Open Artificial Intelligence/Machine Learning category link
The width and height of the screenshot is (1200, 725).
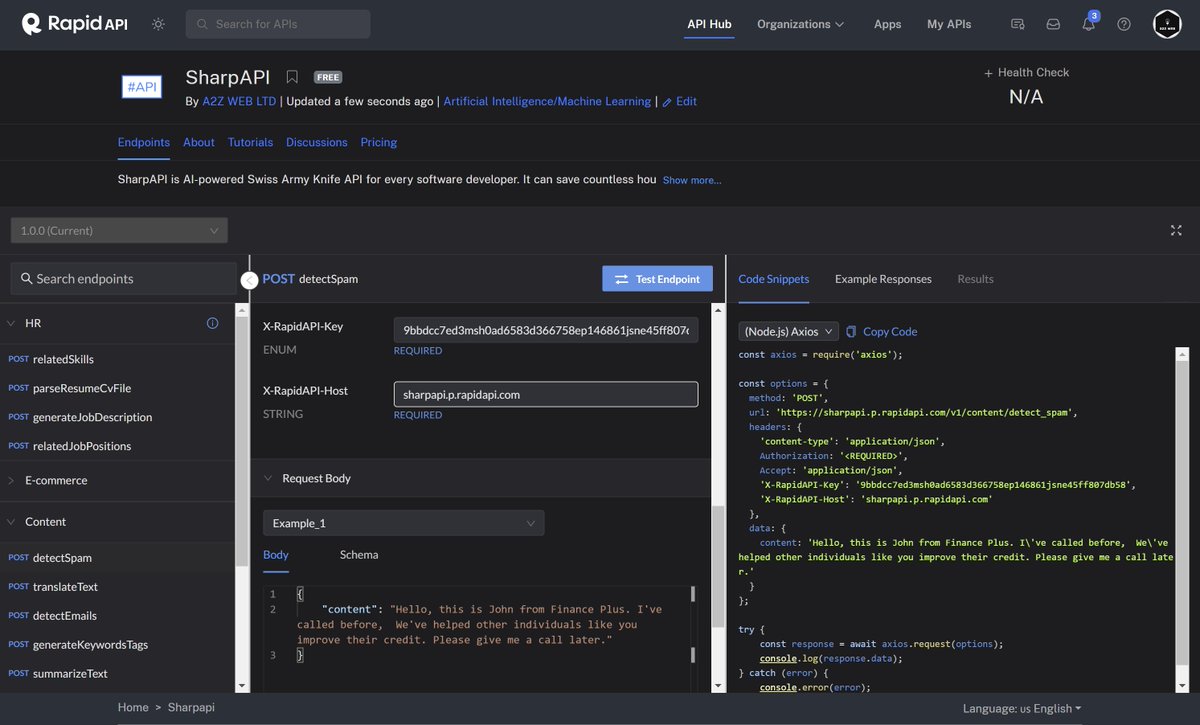click(547, 101)
